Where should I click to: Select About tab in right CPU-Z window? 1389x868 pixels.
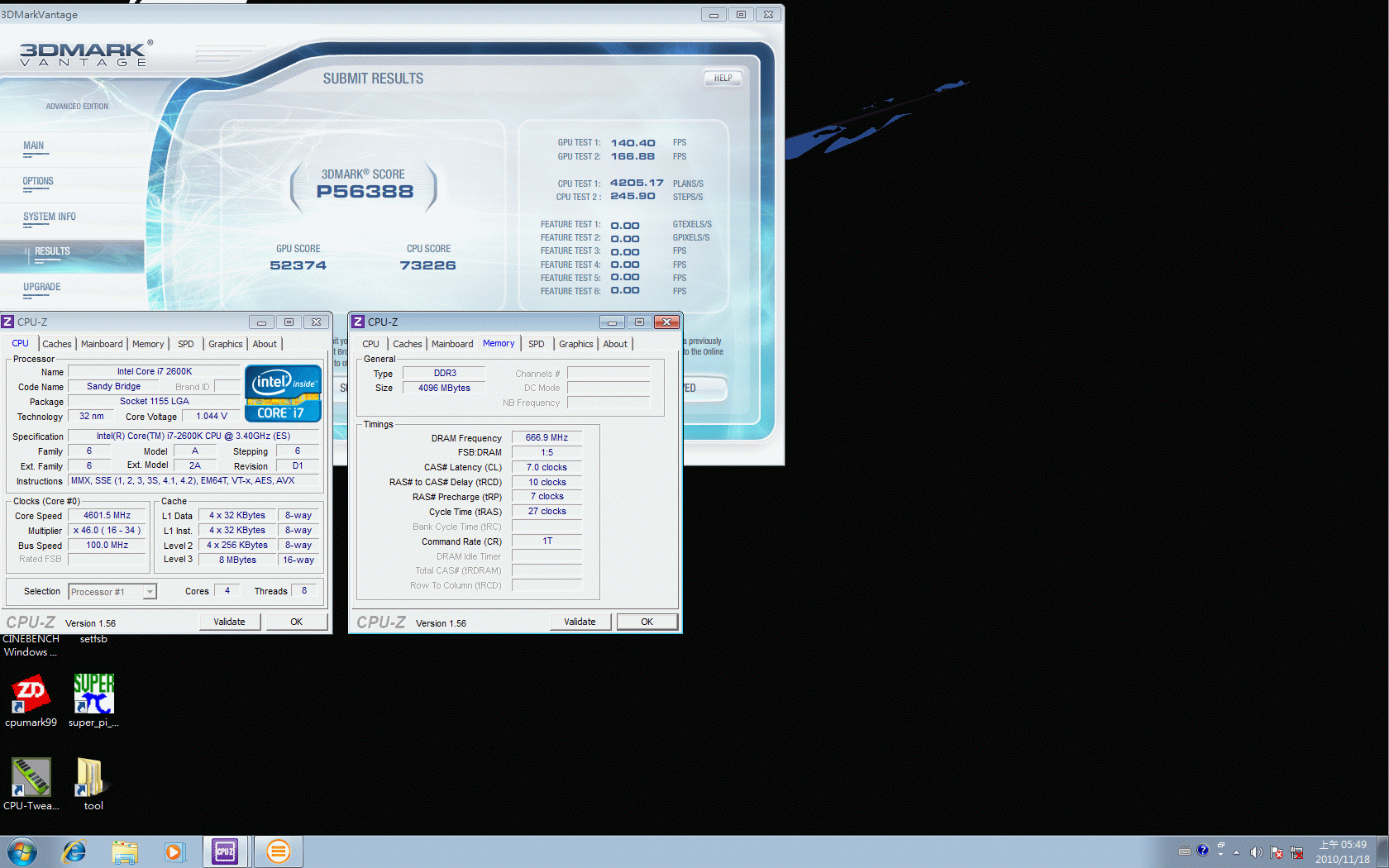coord(615,344)
